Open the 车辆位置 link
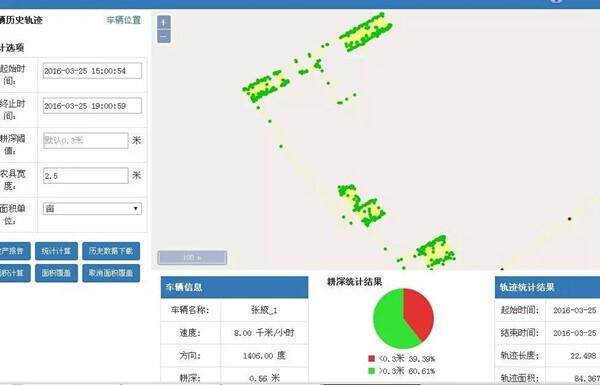600x385 pixels. click(x=124, y=20)
